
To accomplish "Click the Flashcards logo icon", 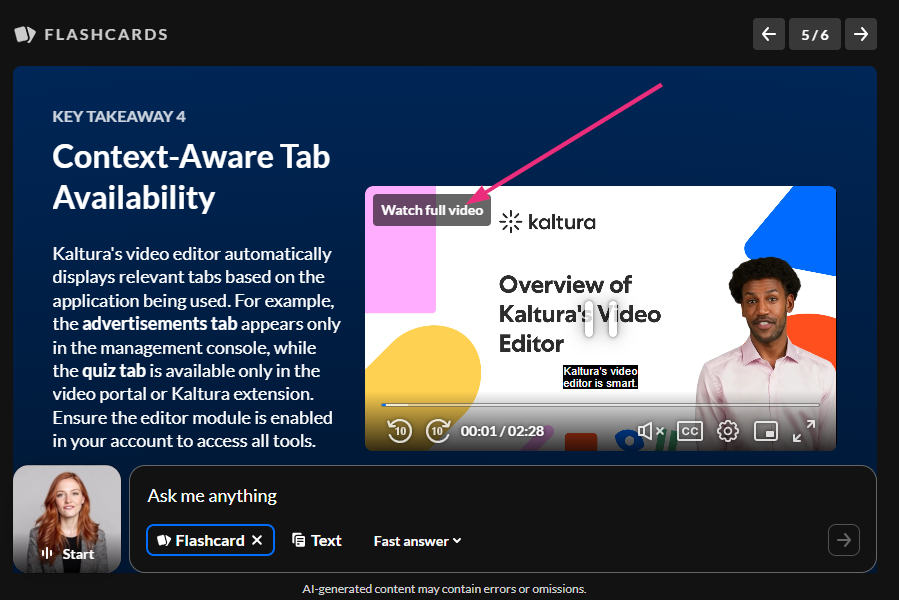I will click(x=25, y=34).
